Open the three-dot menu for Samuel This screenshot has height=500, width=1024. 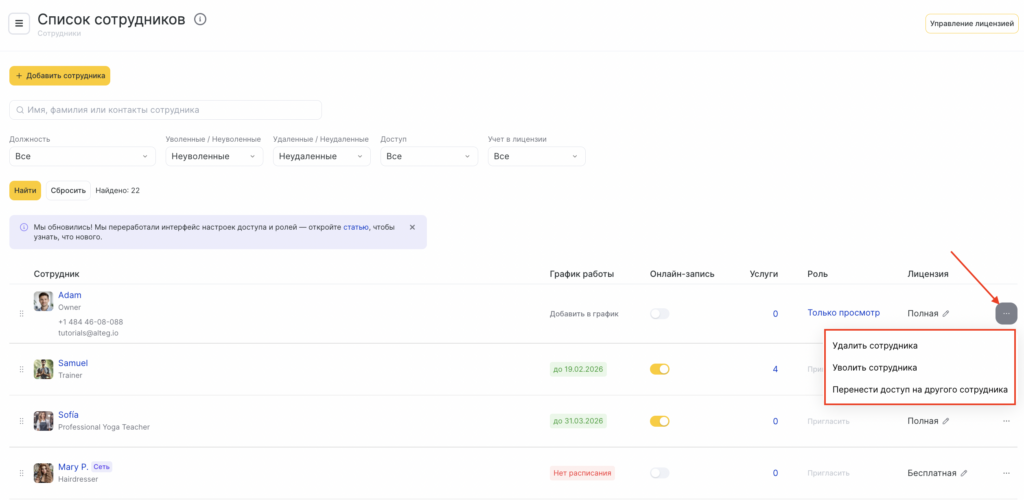point(1006,369)
